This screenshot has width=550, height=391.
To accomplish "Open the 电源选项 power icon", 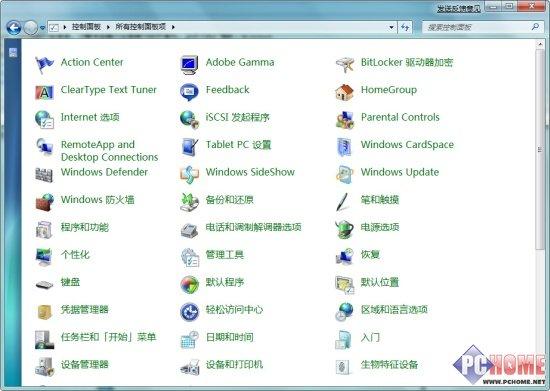I will coord(345,229).
